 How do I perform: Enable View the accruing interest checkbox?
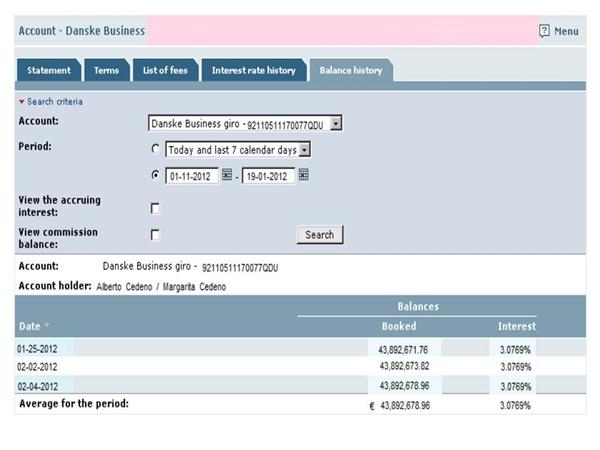tap(155, 209)
